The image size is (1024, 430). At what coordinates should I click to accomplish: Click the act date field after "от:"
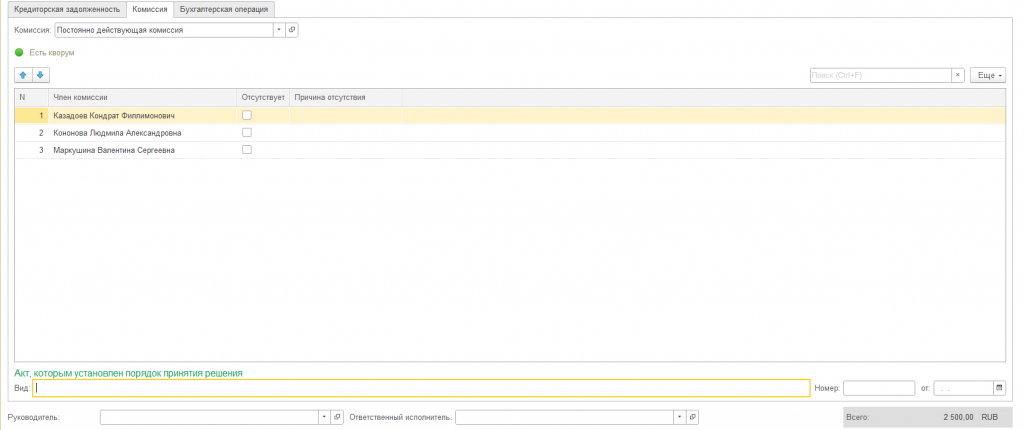click(x=963, y=388)
